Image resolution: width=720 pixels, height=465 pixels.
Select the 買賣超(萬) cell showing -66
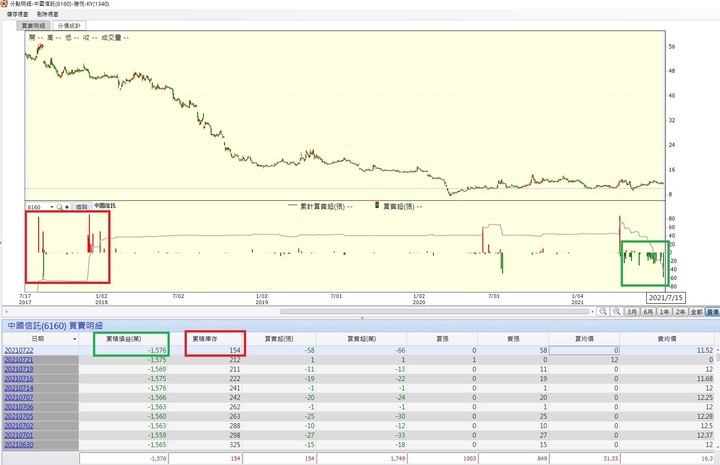click(361, 350)
